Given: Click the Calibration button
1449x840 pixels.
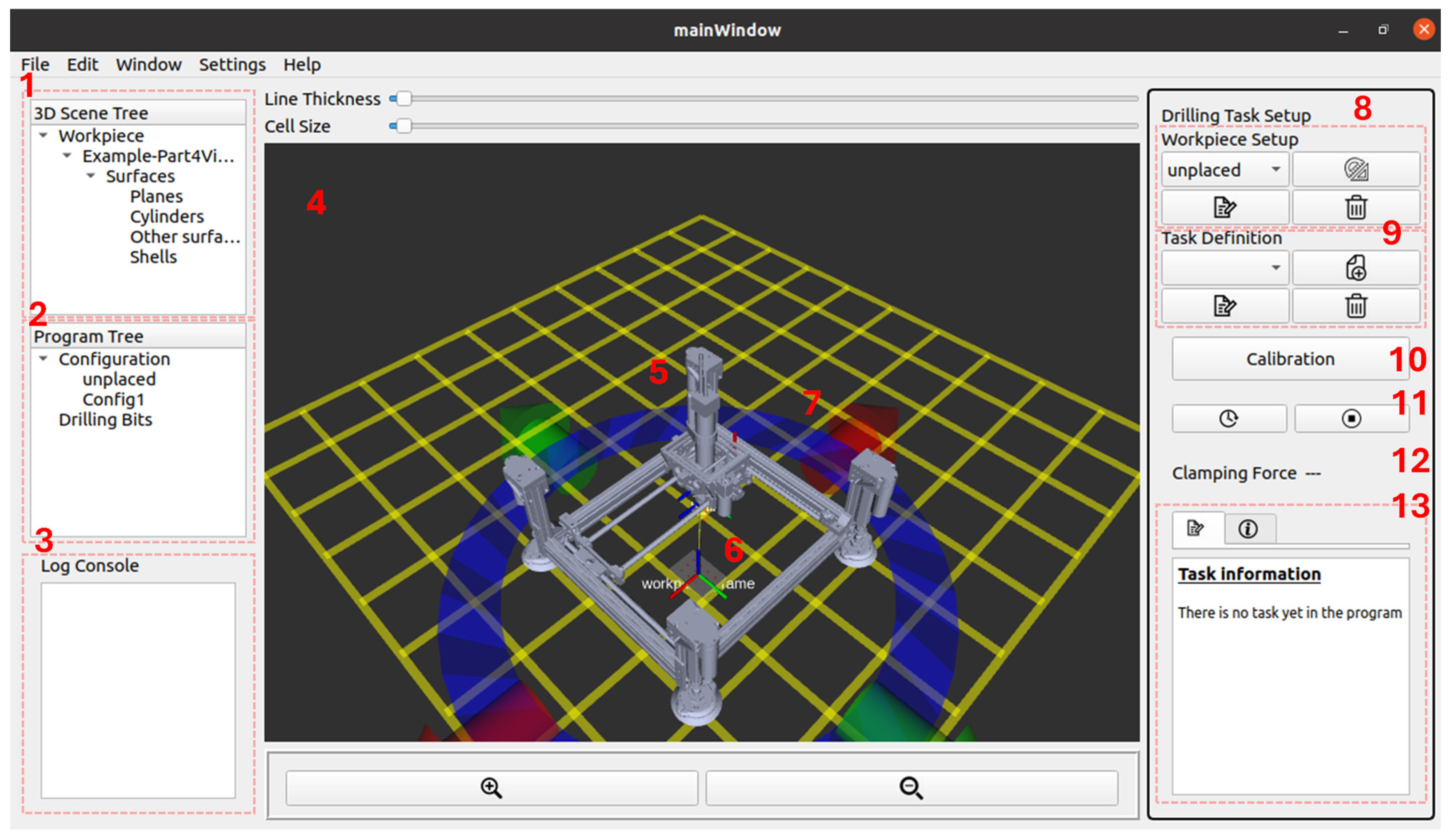Looking at the screenshot, I should coord(1290,359).
